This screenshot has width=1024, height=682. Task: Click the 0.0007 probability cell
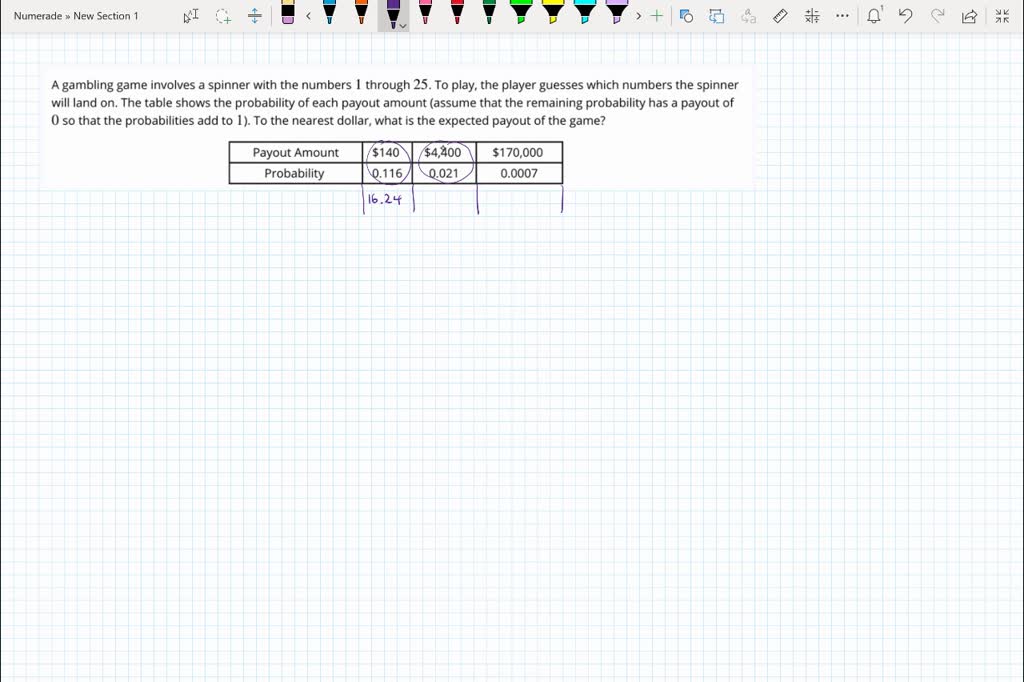(519, 173)
